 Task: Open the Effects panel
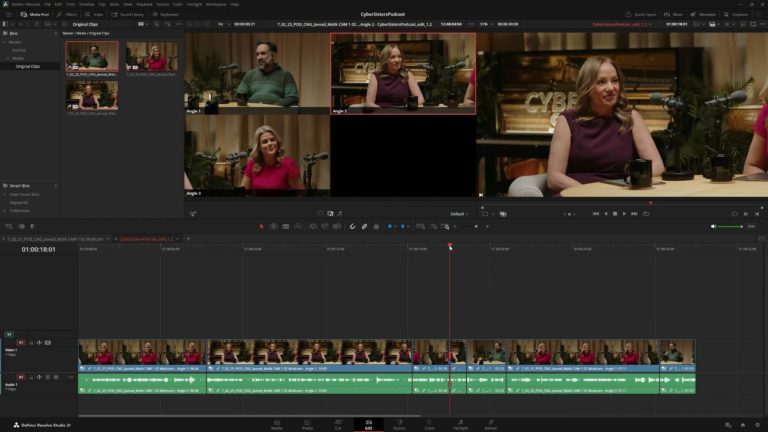67,15
